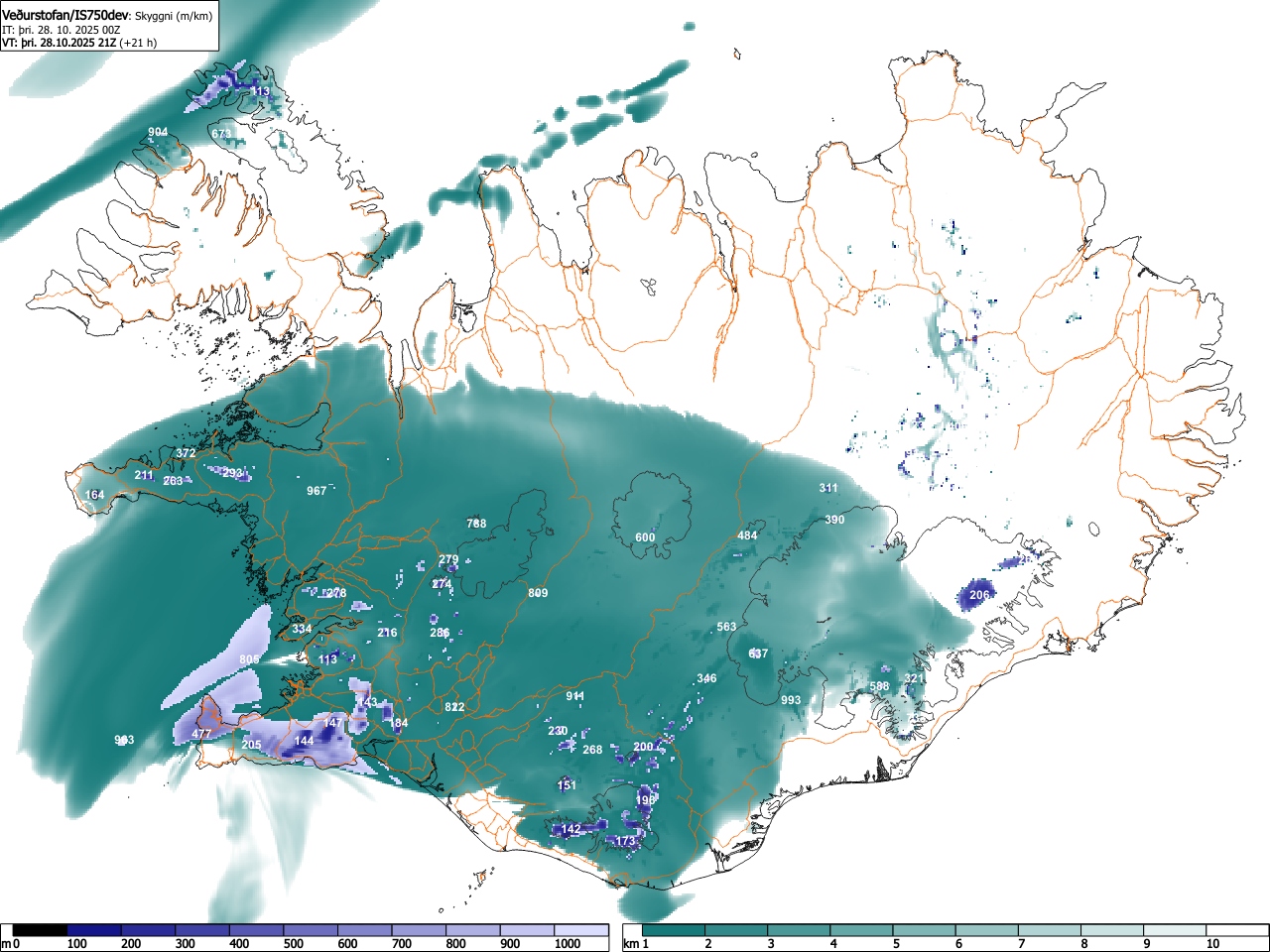Screen dimensions: 1270x952
Task: Pick the 151 map value
Action: coord(567,785)
